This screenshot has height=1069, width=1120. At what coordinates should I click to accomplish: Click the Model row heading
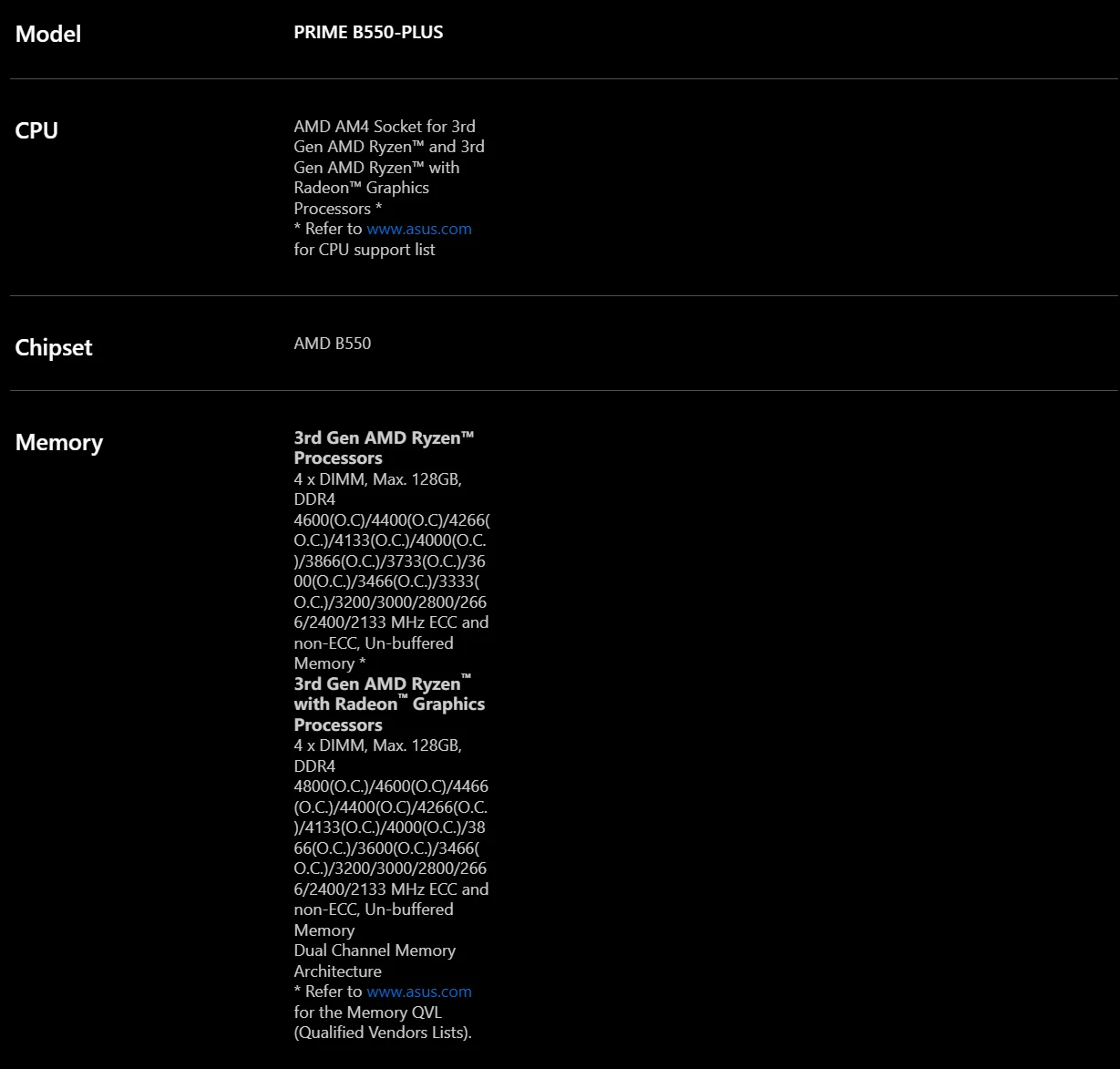48,35
